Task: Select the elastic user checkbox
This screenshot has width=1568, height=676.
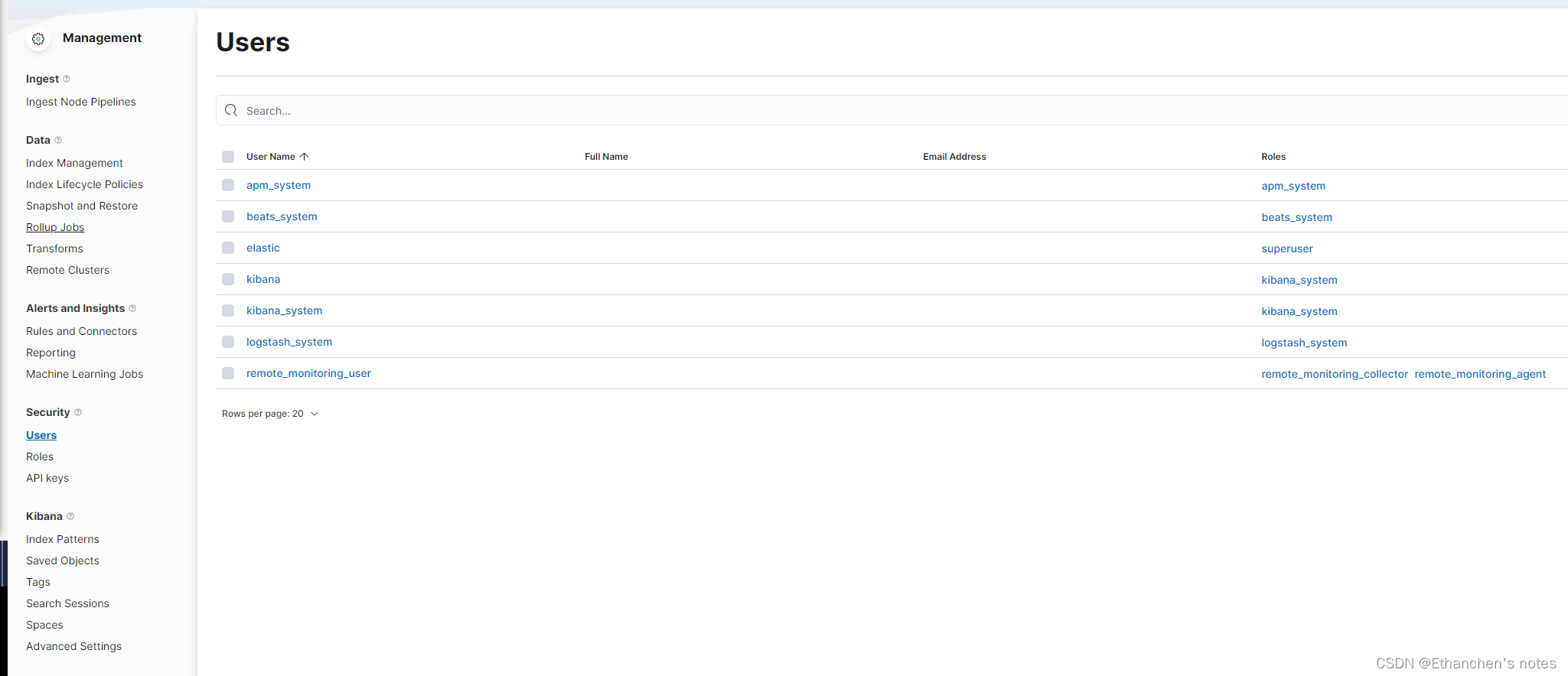Action: click(x=228, y=248)
